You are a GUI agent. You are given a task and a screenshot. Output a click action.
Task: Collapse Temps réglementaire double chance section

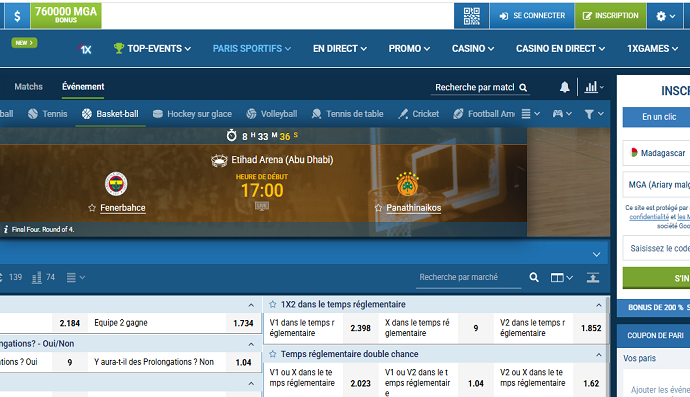pyautogui.click(x=598, y=354)
